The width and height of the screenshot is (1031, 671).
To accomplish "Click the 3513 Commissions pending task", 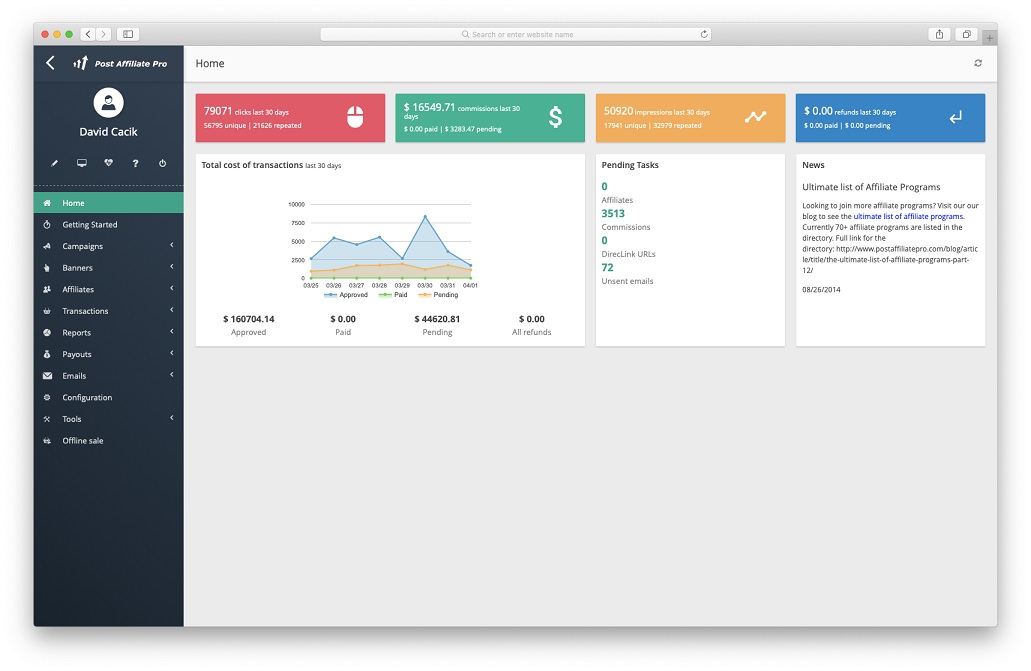I will coord(613,214).
